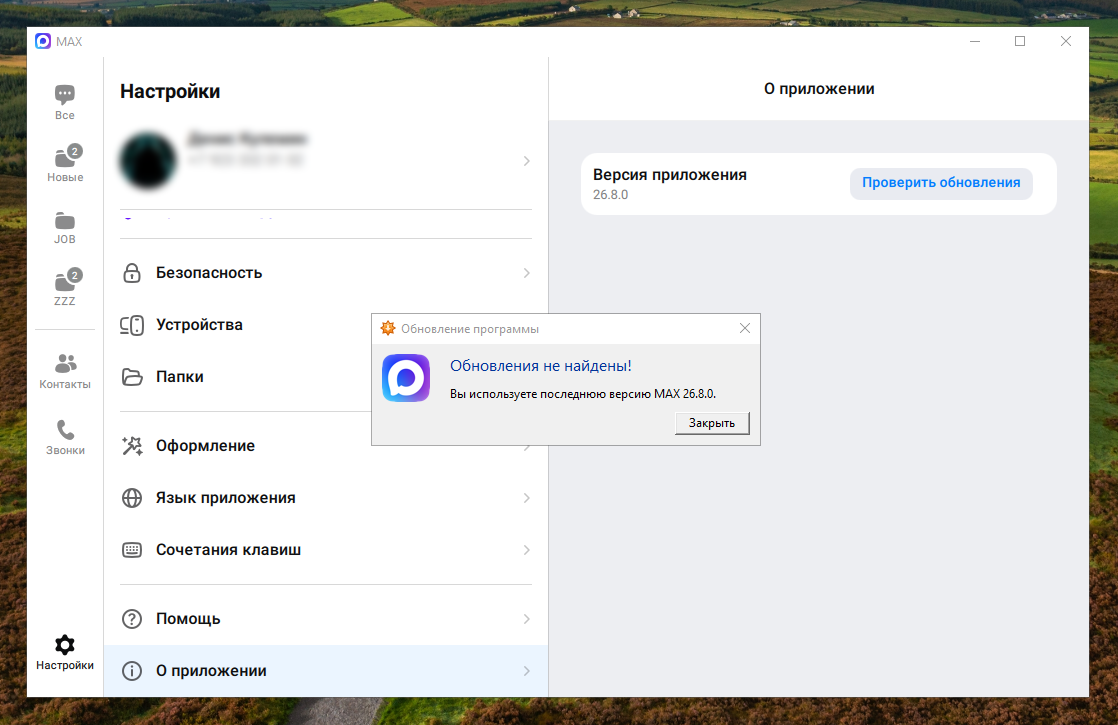Image resolution: width=1118 pixels, height=725 pixels.
Task: Select the ZZZ folder icon
Action: (65, 282)
